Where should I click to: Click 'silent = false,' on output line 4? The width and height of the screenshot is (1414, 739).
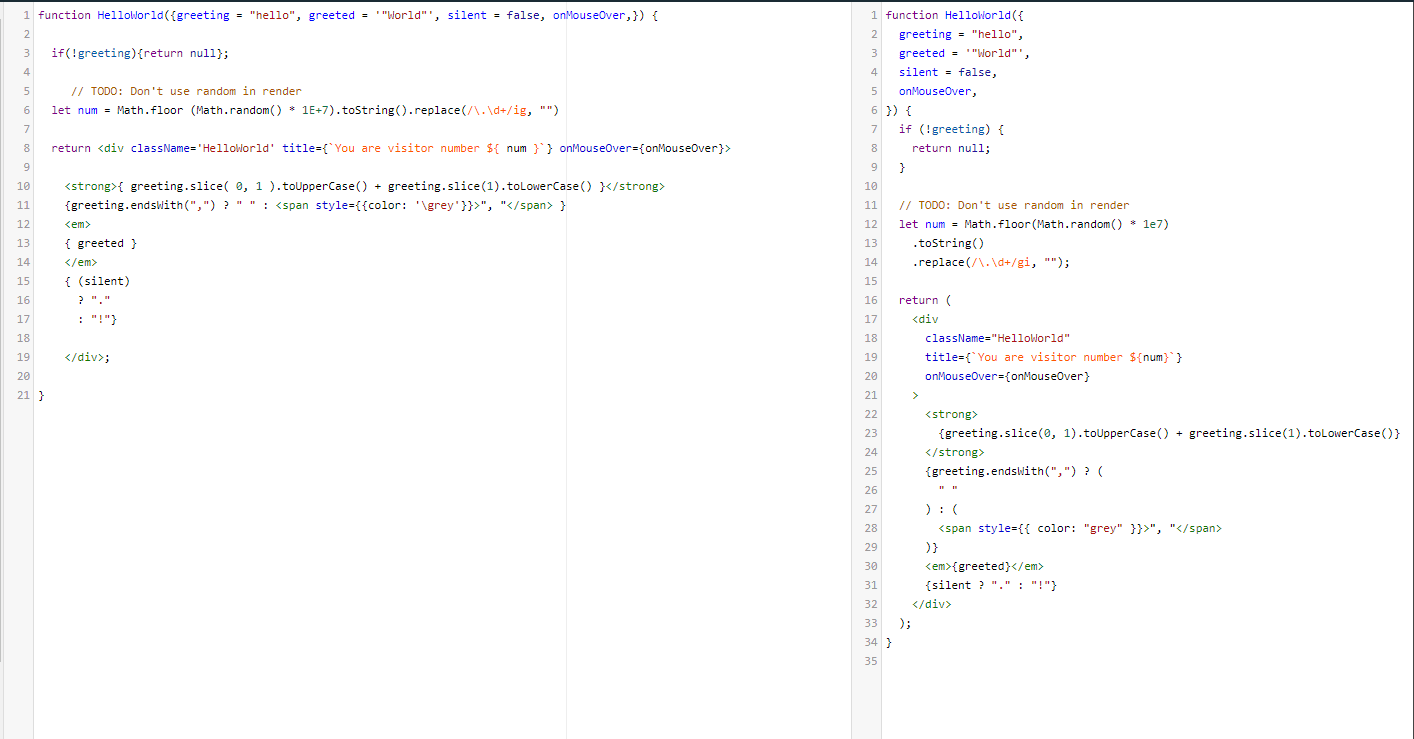pos(948,72)
